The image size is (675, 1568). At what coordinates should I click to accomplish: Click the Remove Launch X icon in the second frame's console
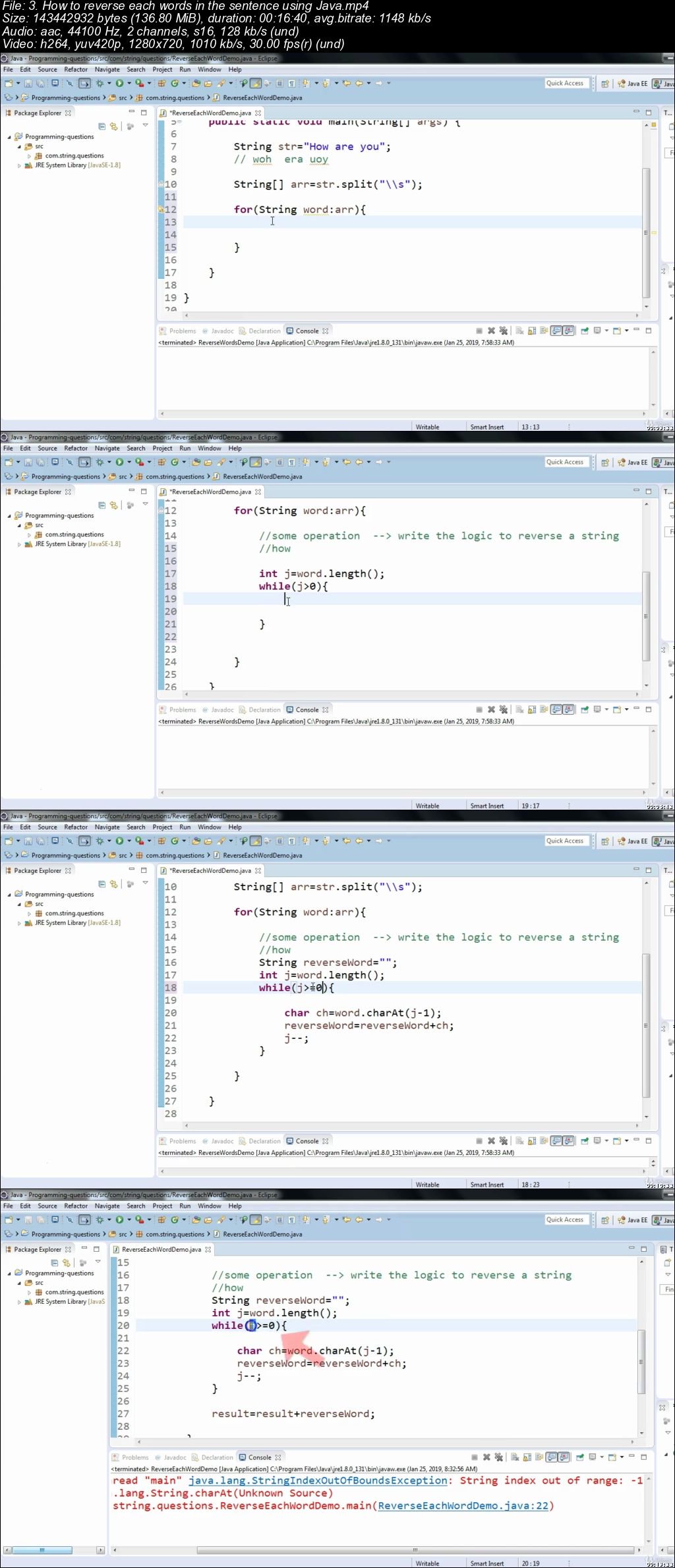click(491, 710)
